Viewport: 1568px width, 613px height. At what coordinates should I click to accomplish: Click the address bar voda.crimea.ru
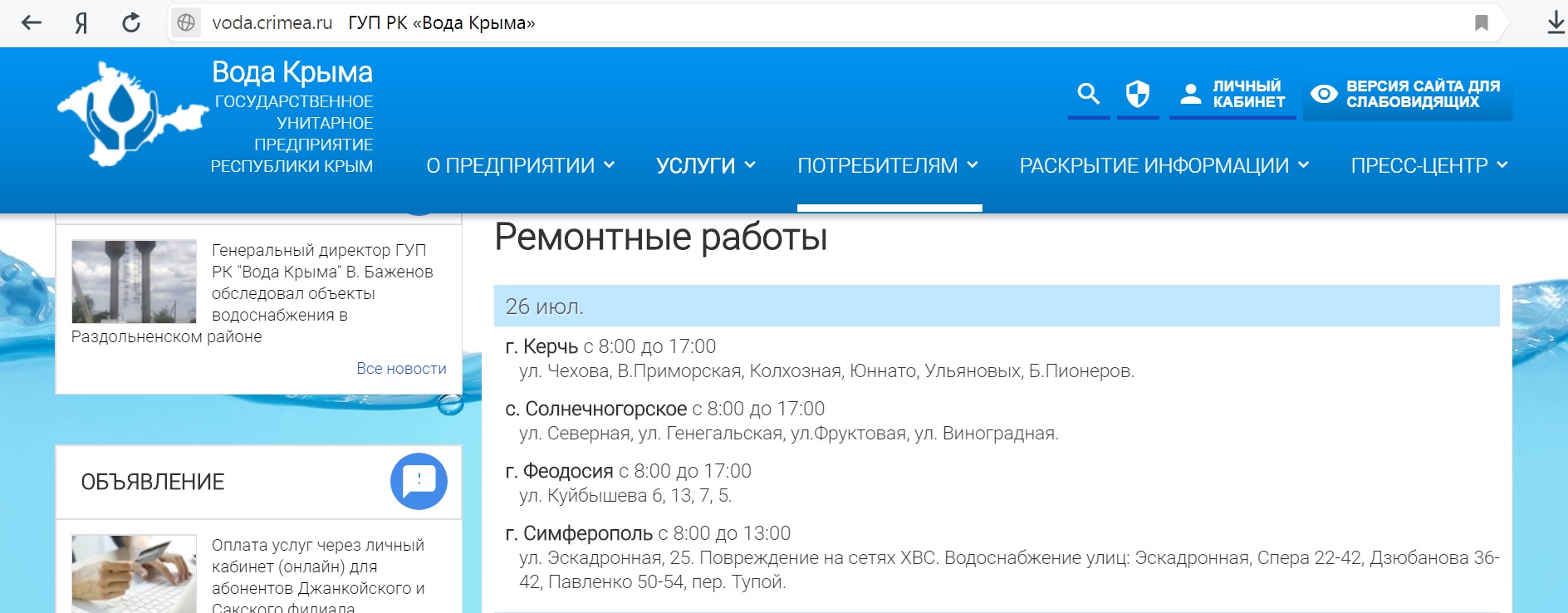pyautogui.click(x=272, y=23)
